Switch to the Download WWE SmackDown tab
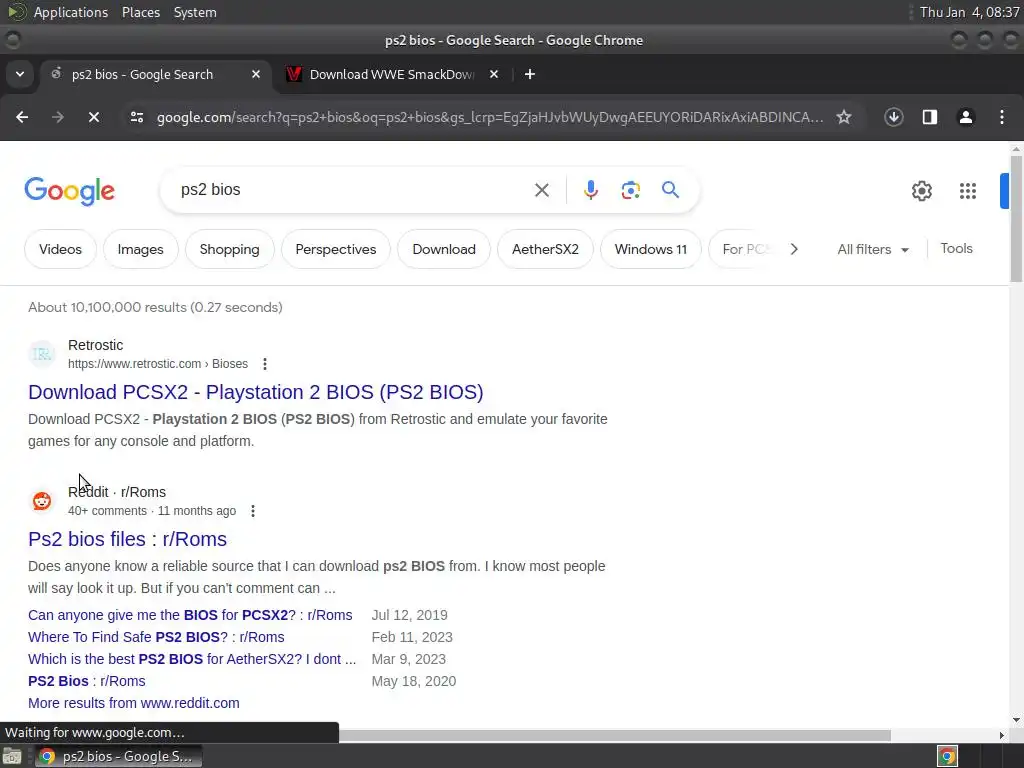This screenshot has height=768, width=1024. tap(392, 74)
